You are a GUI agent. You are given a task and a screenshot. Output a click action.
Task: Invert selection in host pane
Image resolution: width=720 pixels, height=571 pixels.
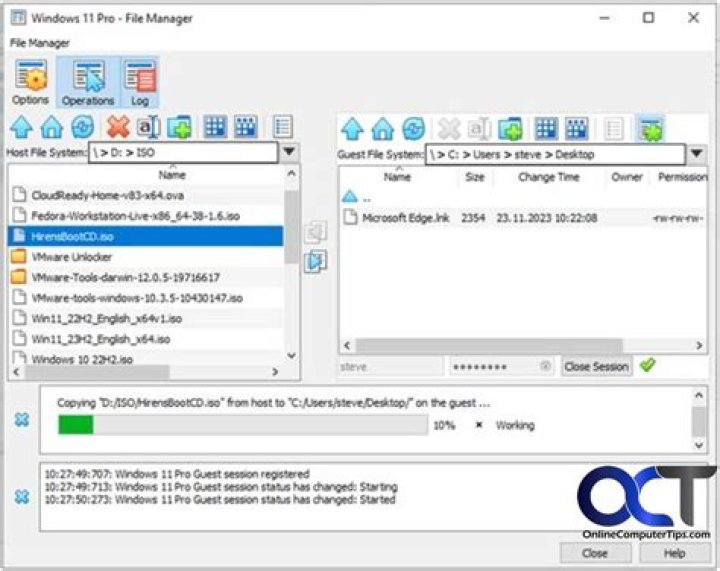coord(246,127)
